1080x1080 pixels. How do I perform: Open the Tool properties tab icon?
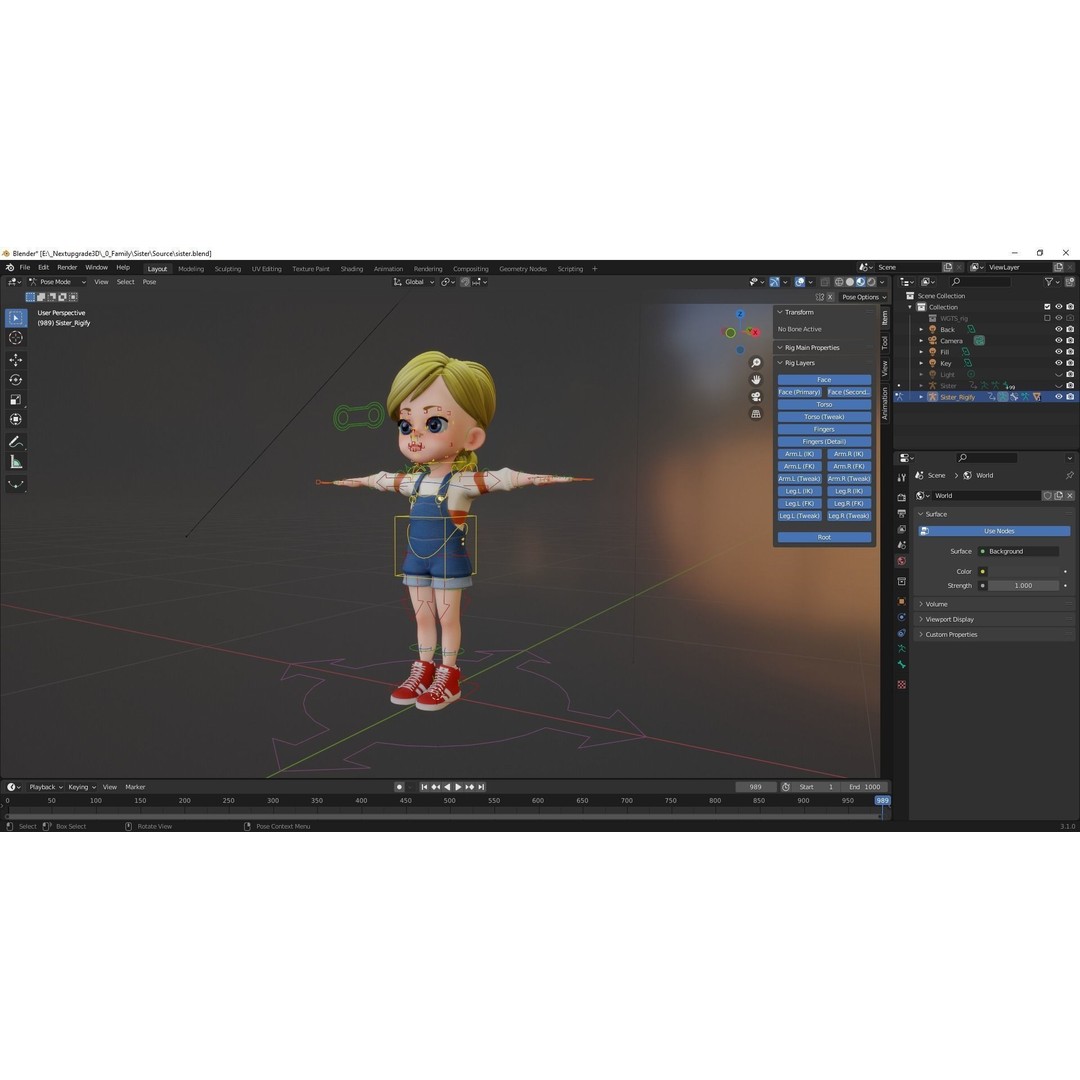(902, 477)
